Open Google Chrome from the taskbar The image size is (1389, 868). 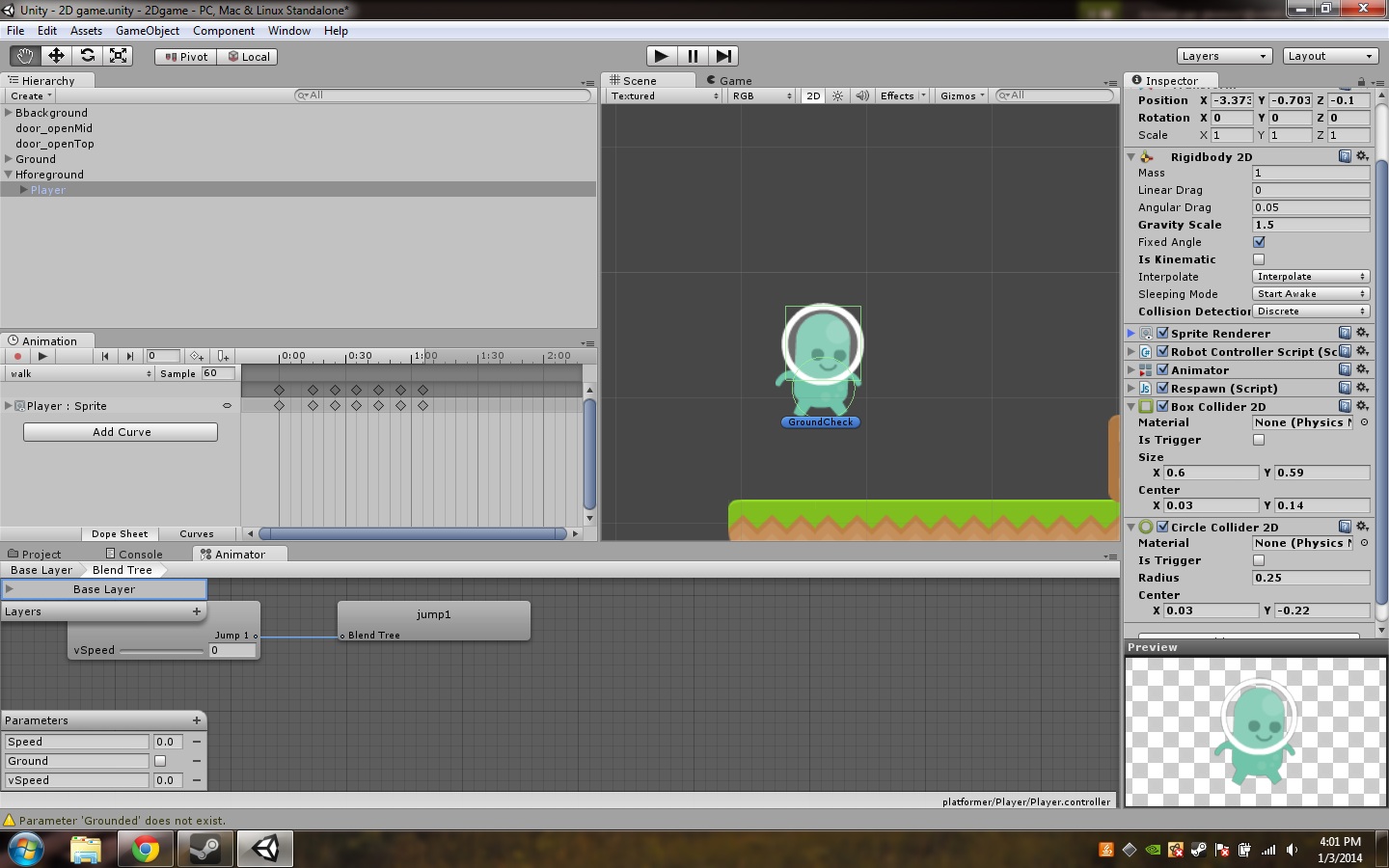pos(146,849)
